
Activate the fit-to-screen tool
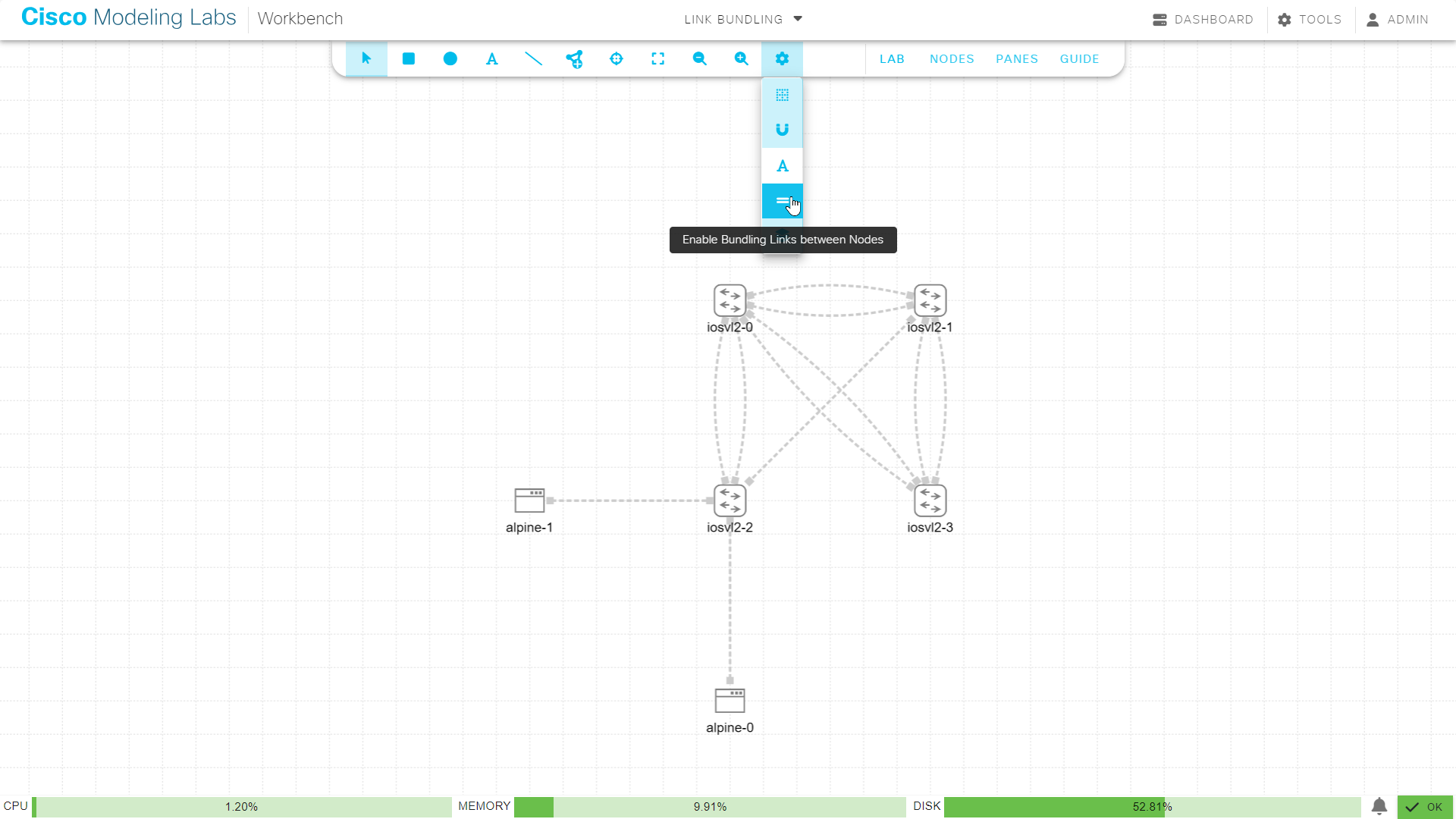657,58
